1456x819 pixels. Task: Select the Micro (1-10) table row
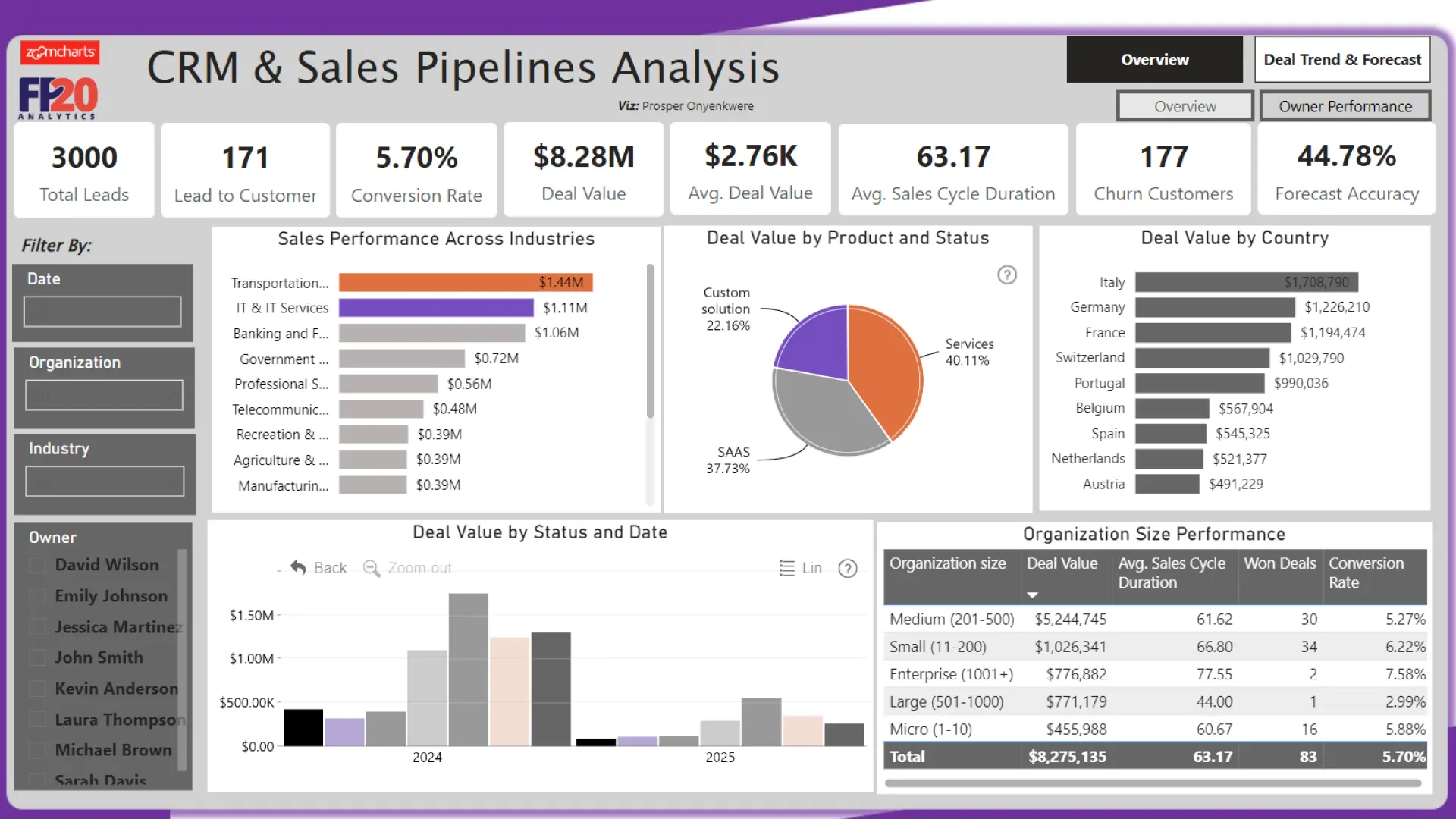coord(1155,730)
